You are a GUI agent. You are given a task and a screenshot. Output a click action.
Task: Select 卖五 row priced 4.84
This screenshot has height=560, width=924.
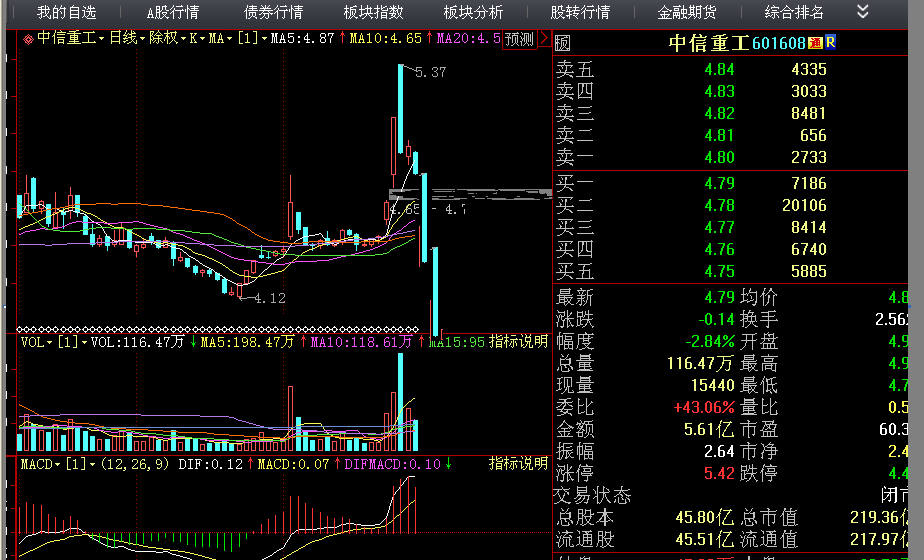730,70
